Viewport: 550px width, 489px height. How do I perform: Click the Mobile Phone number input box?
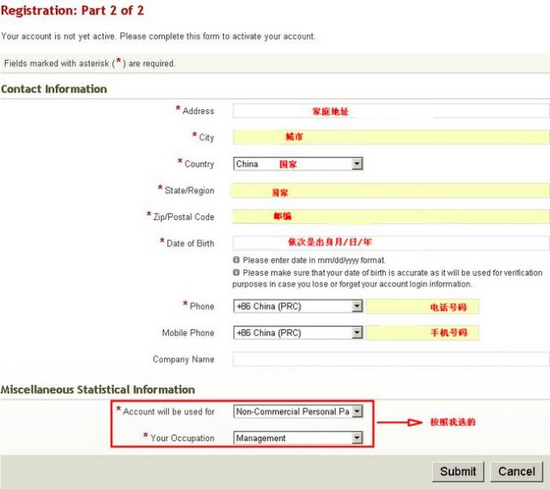422,333
